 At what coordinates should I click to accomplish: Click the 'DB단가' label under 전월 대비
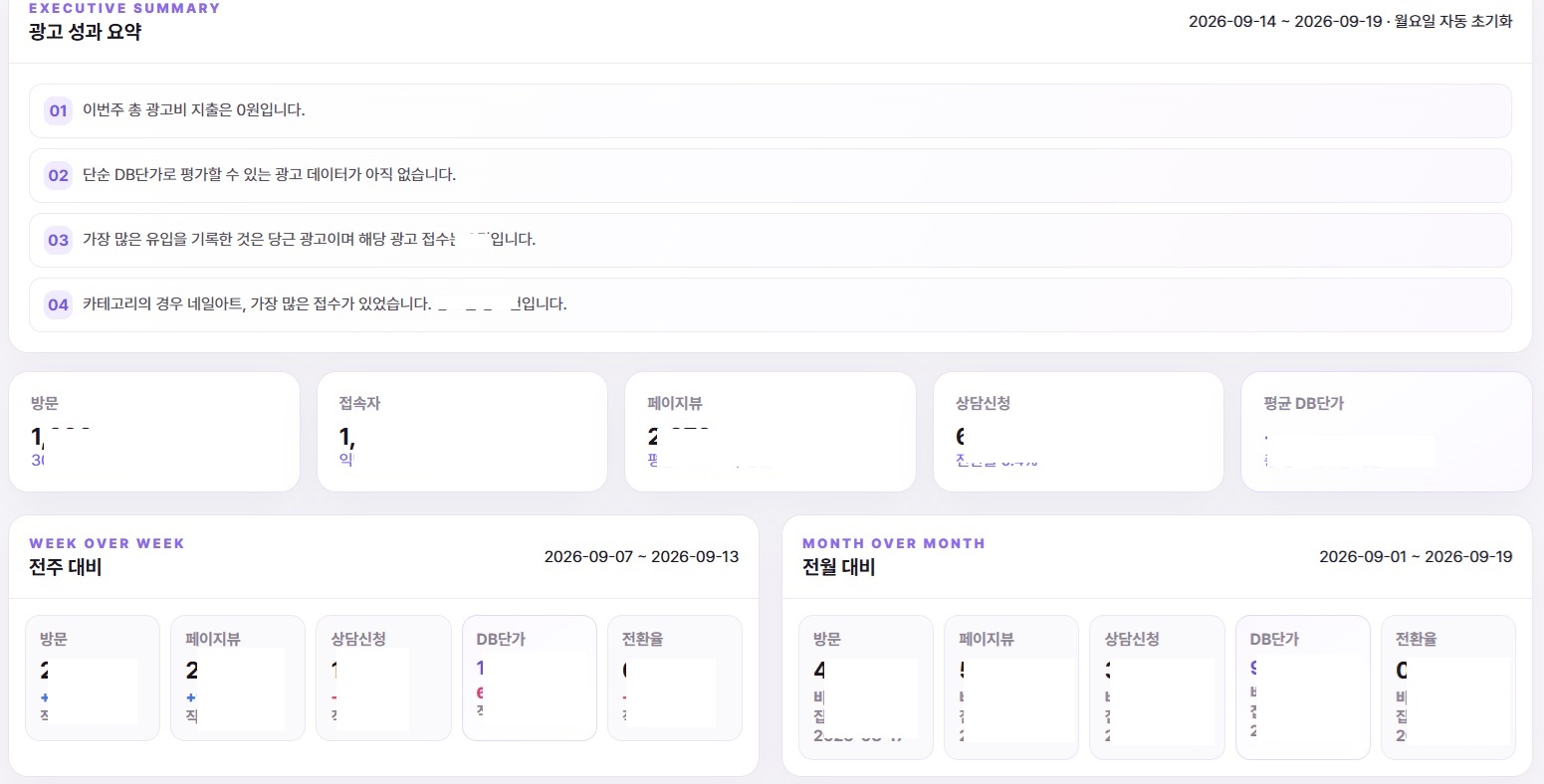coord(1274,639)
